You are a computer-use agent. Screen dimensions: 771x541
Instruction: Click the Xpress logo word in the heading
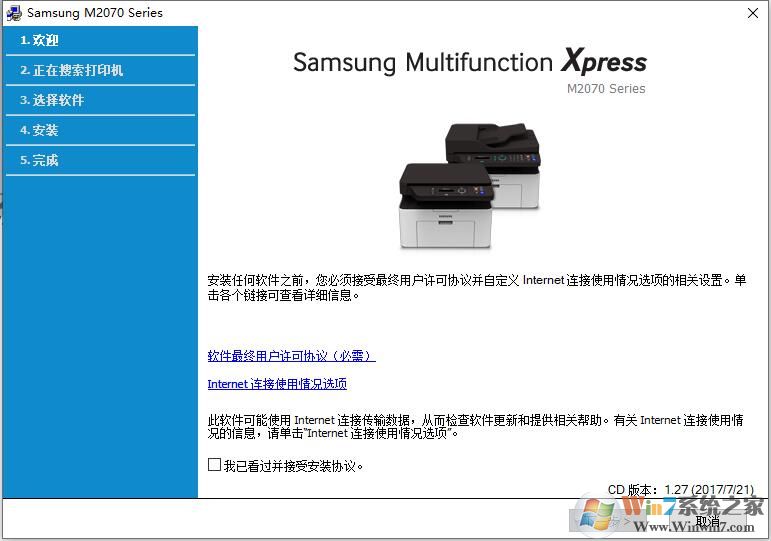point(604,62)
